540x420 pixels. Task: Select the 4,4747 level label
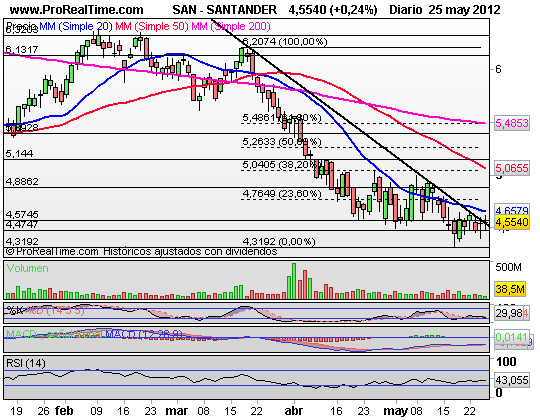click(22, 225)
